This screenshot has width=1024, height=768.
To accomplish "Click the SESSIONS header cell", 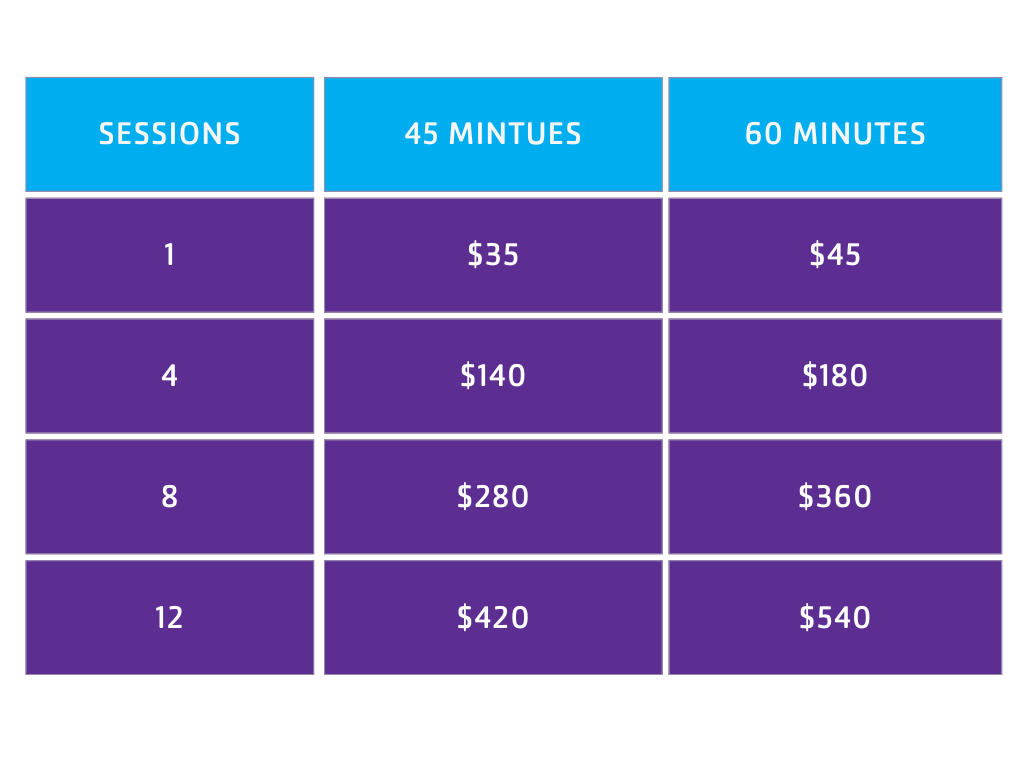I will tap(169, 134).
